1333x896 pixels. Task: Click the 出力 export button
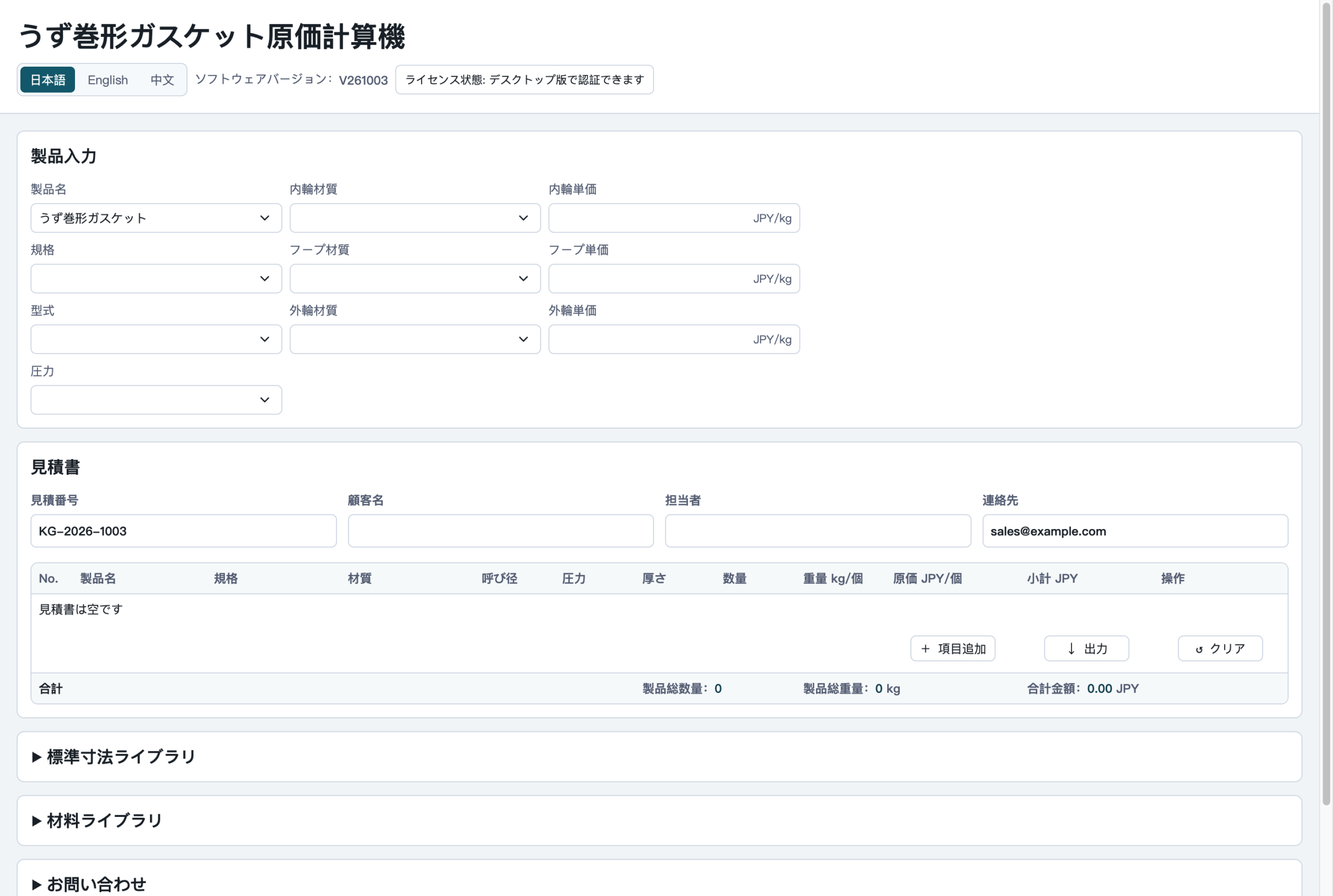point(1086,649)
